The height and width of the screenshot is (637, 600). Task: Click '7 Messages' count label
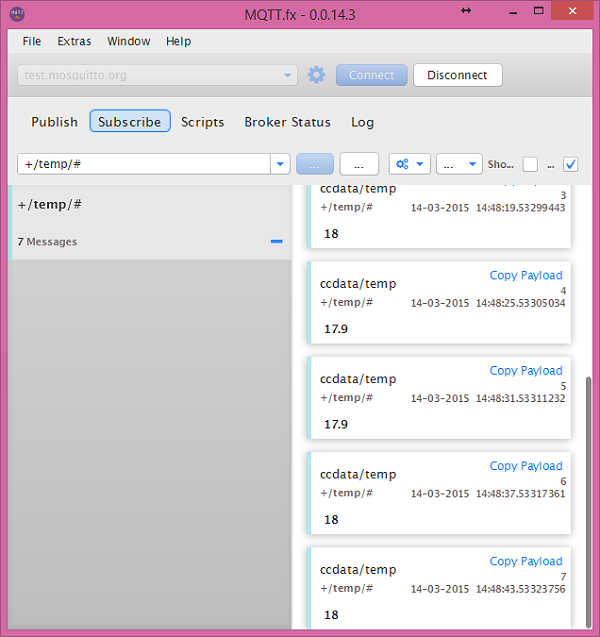[47, 242]
